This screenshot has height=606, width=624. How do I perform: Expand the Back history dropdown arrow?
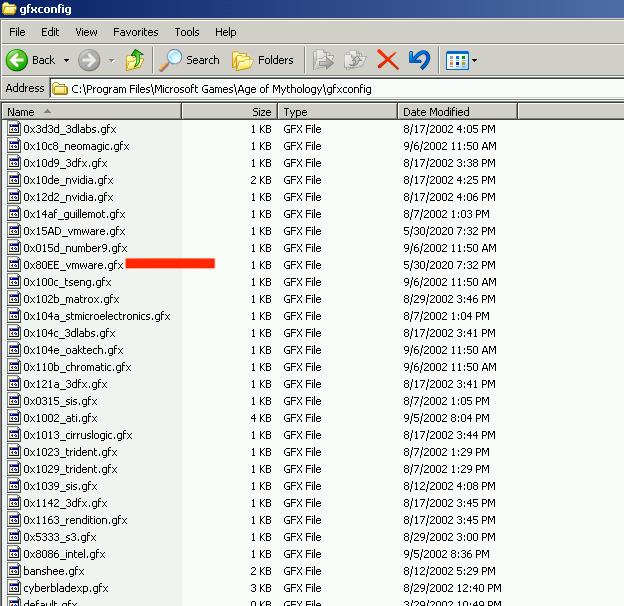pyautogui.click(x=67, y=61)
